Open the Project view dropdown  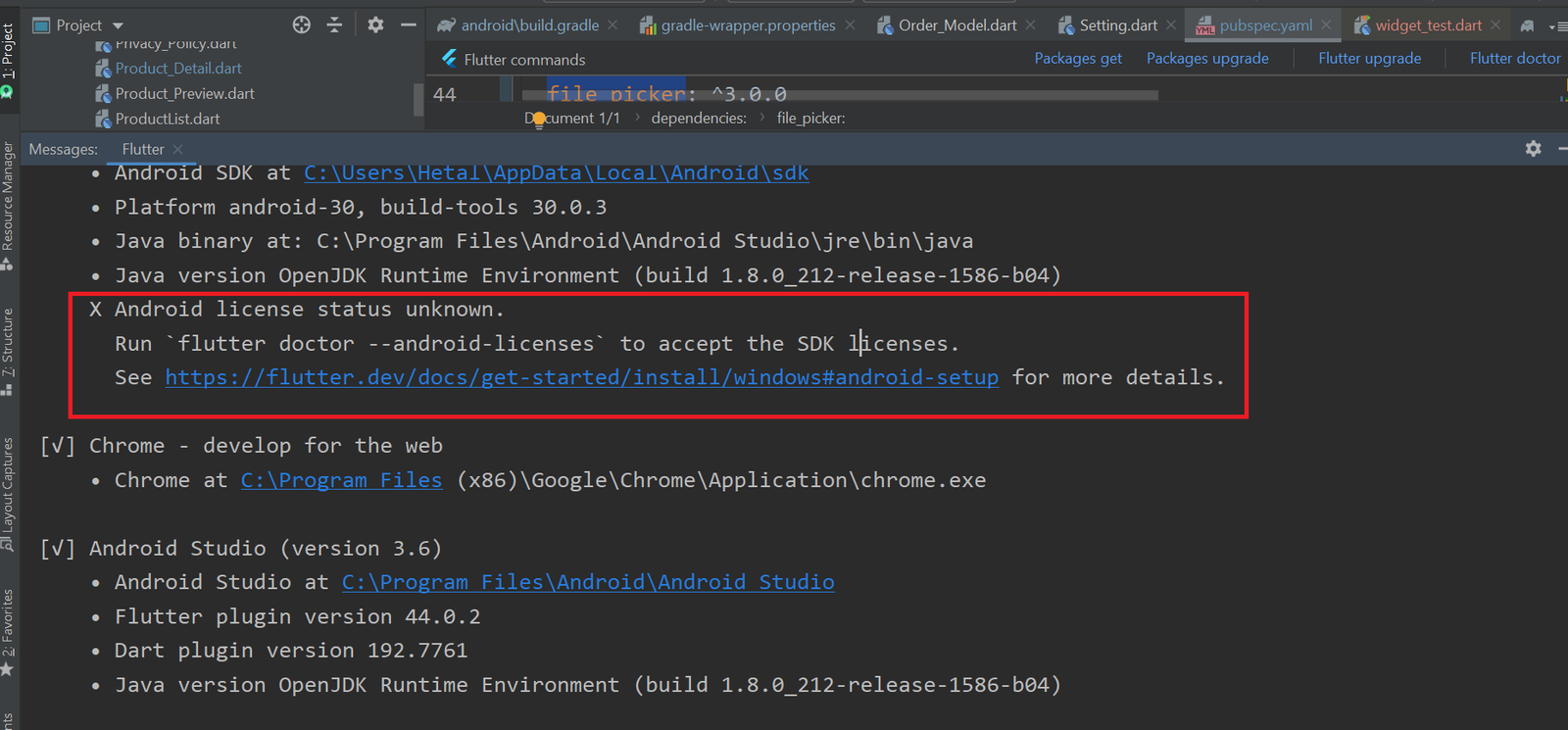coord(118,25)
